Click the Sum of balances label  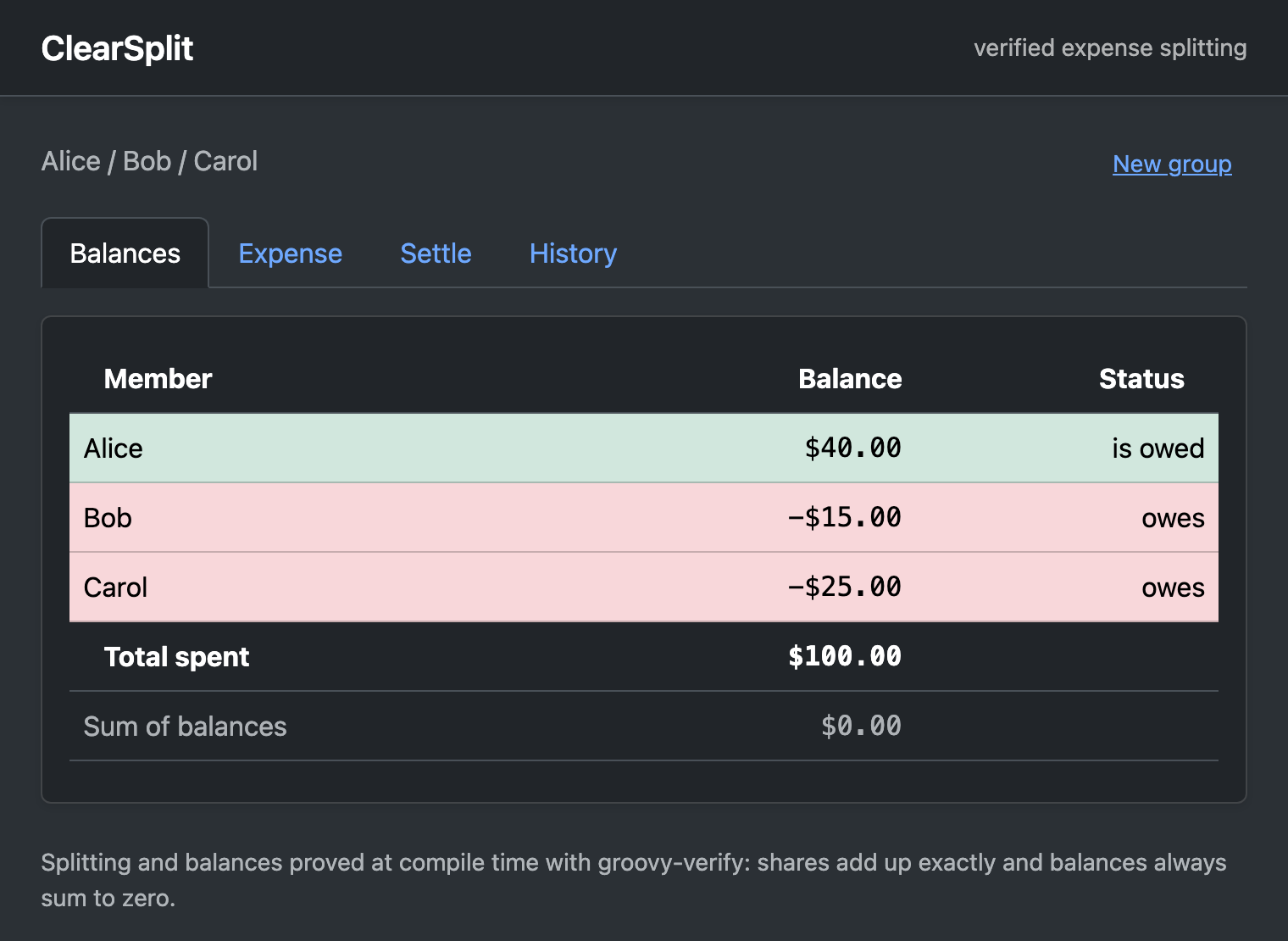[x=185, y=727]
